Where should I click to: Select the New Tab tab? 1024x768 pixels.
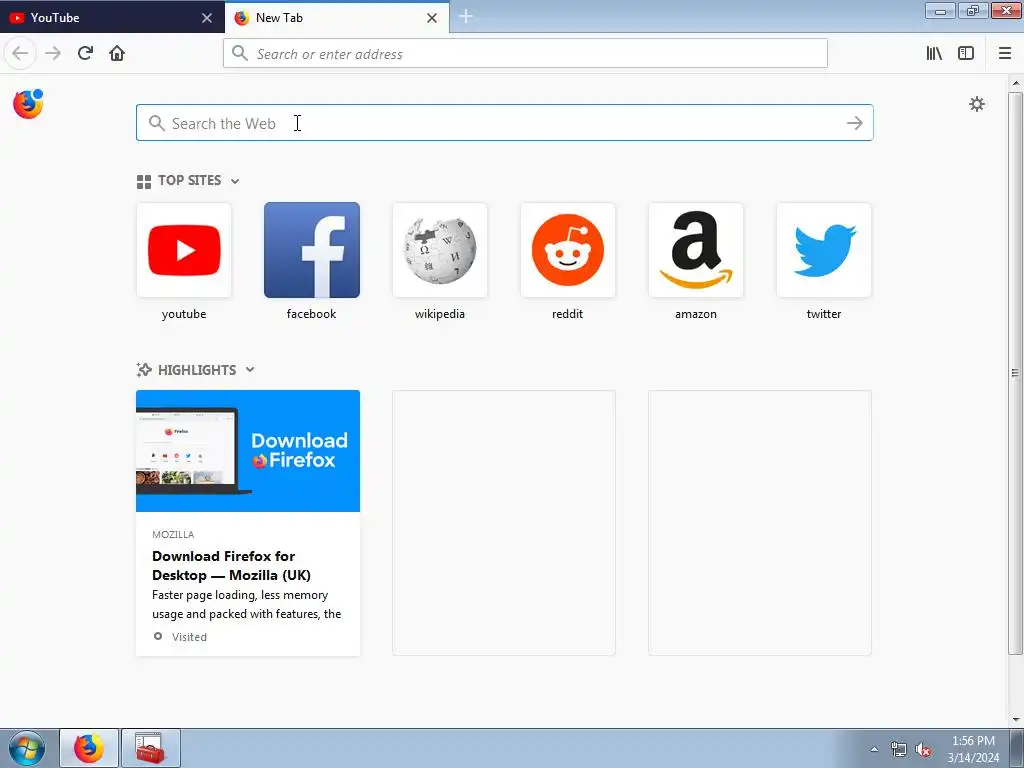point(336,18)
